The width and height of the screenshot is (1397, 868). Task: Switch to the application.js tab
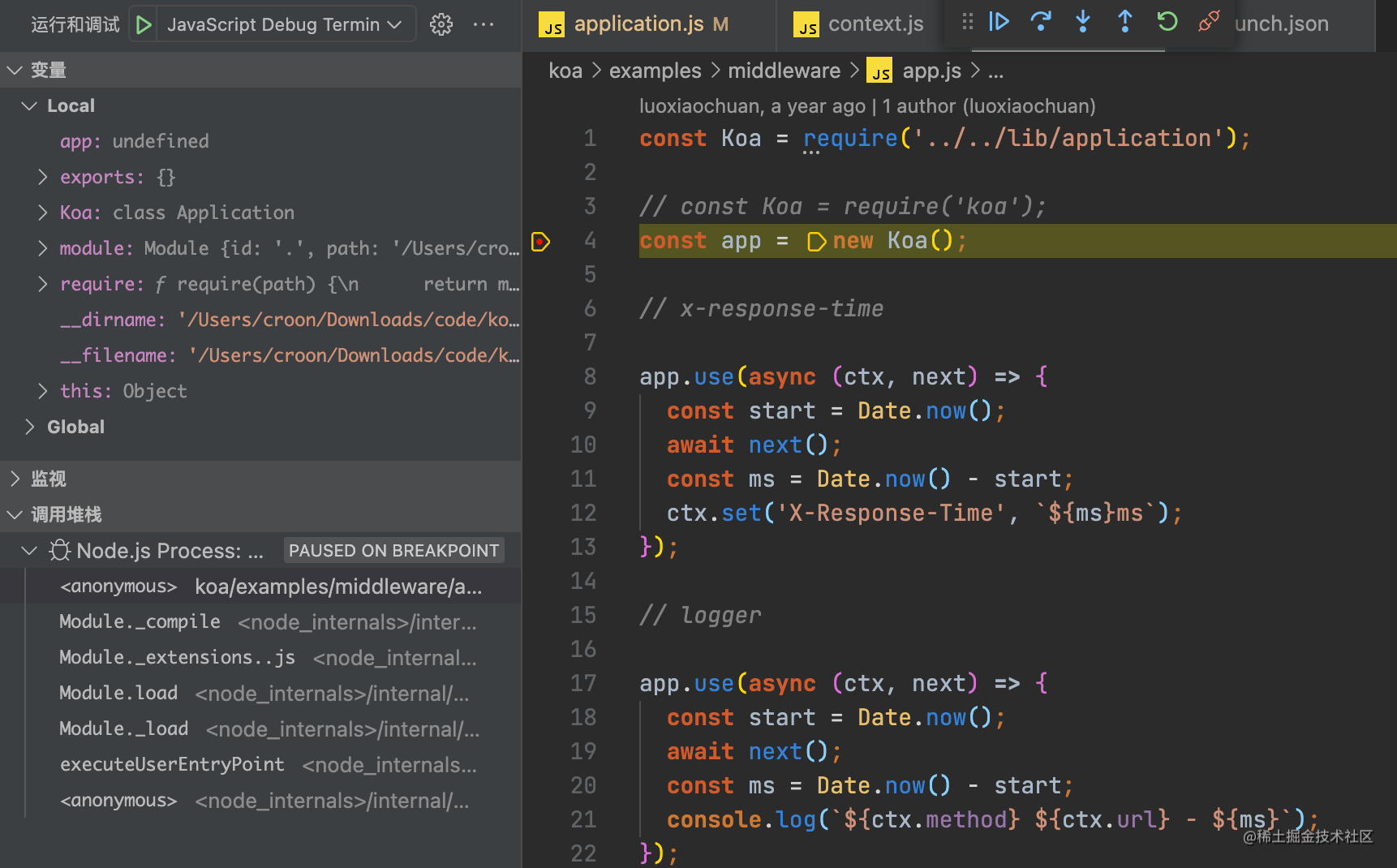tap(649, 24)
